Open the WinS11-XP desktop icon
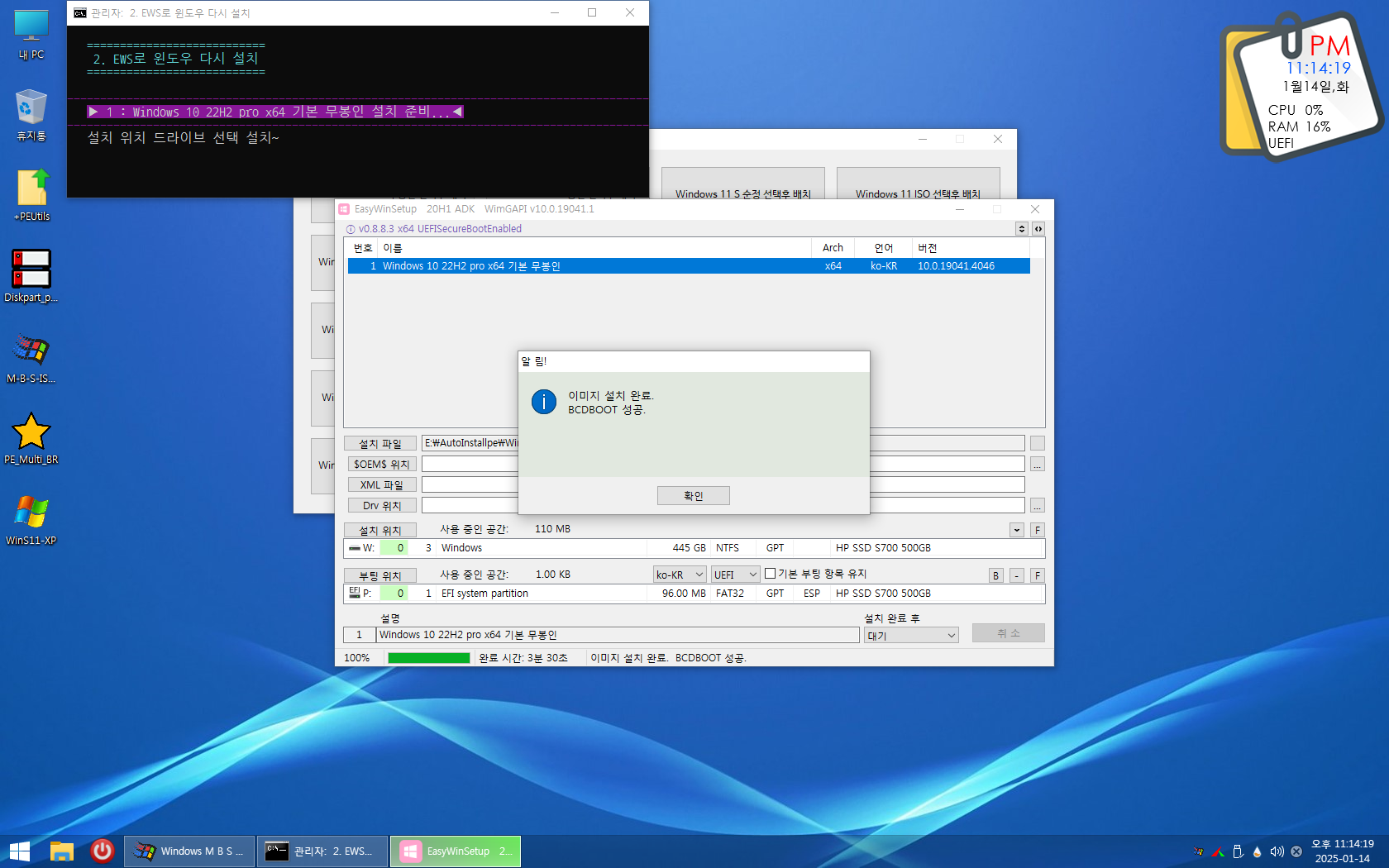This screenshot has width=1389, height=868. (x=31, y=520)
